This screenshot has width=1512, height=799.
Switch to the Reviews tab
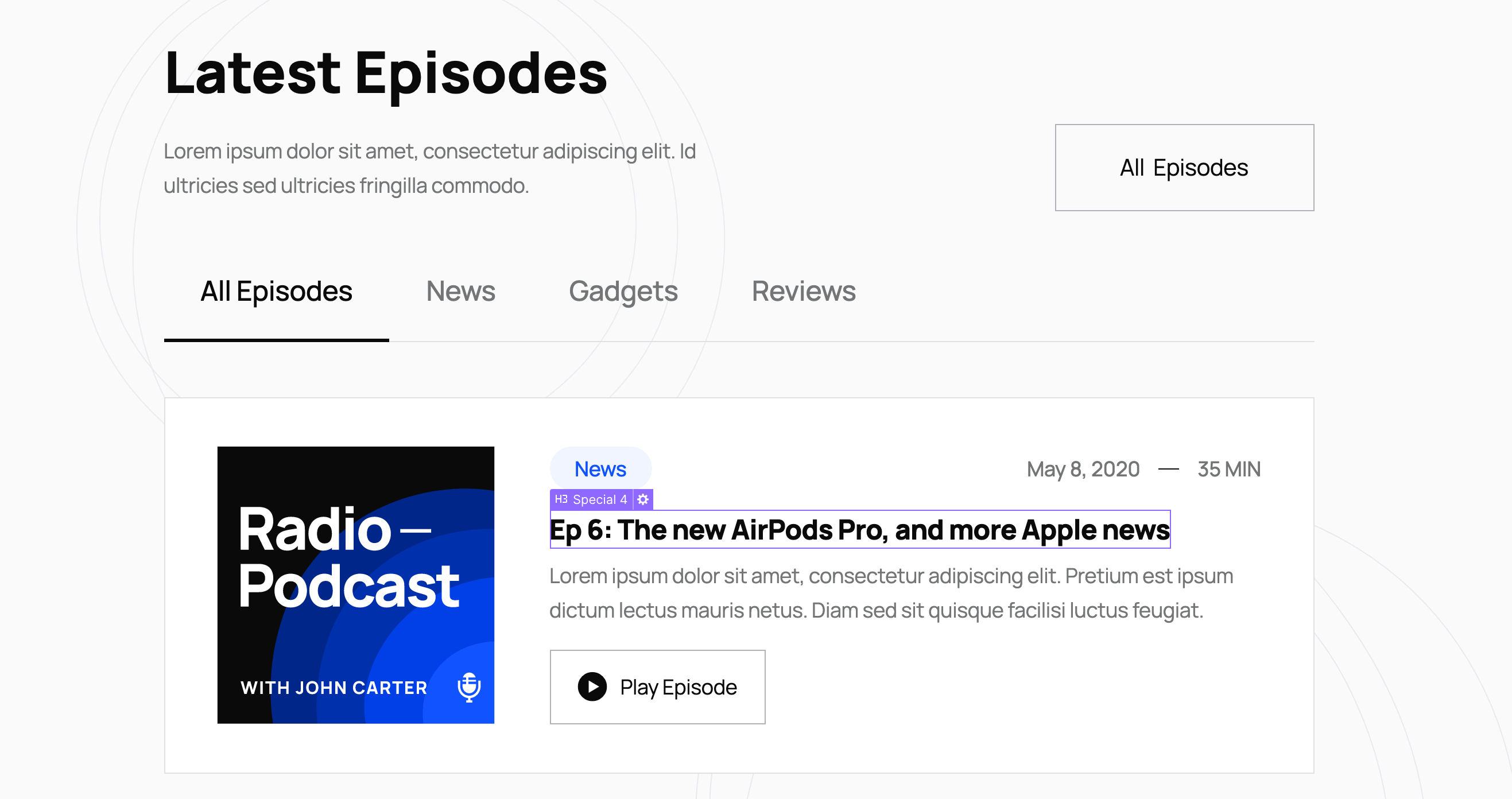pos(804,291)
